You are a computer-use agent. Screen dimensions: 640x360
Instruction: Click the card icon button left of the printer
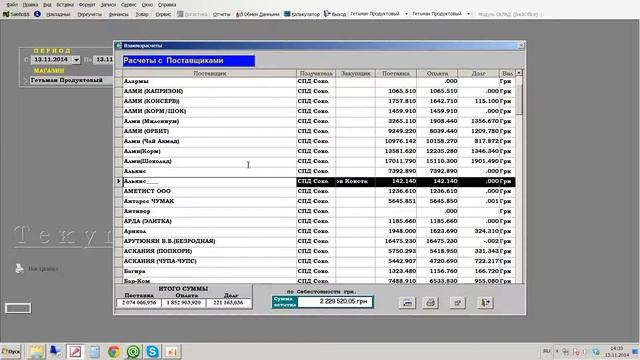click(x=407, y=302)
